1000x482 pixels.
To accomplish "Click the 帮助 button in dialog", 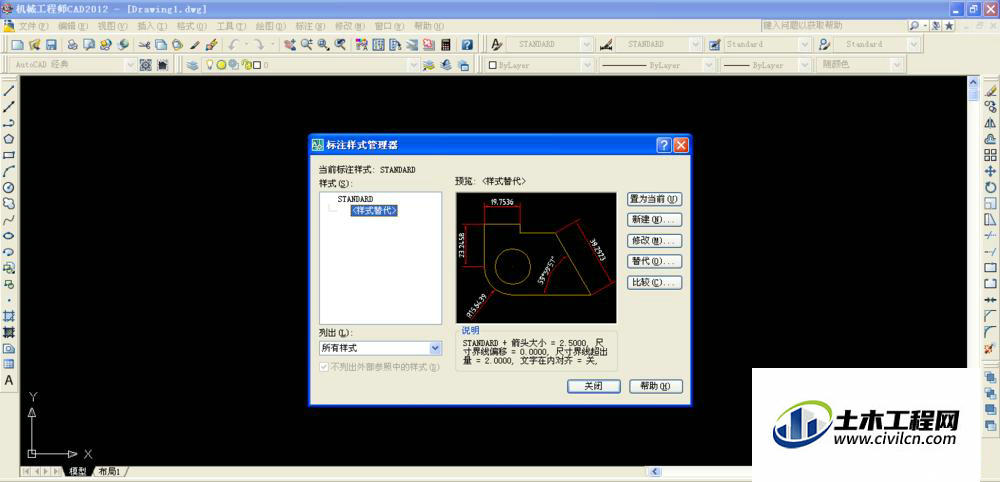I will click(656, 386).
